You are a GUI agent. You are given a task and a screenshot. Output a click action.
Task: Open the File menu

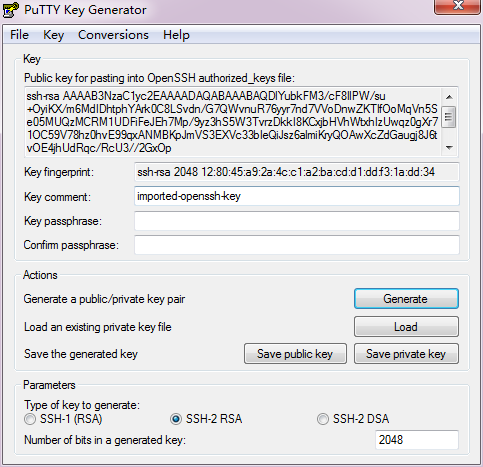(19, 35)
